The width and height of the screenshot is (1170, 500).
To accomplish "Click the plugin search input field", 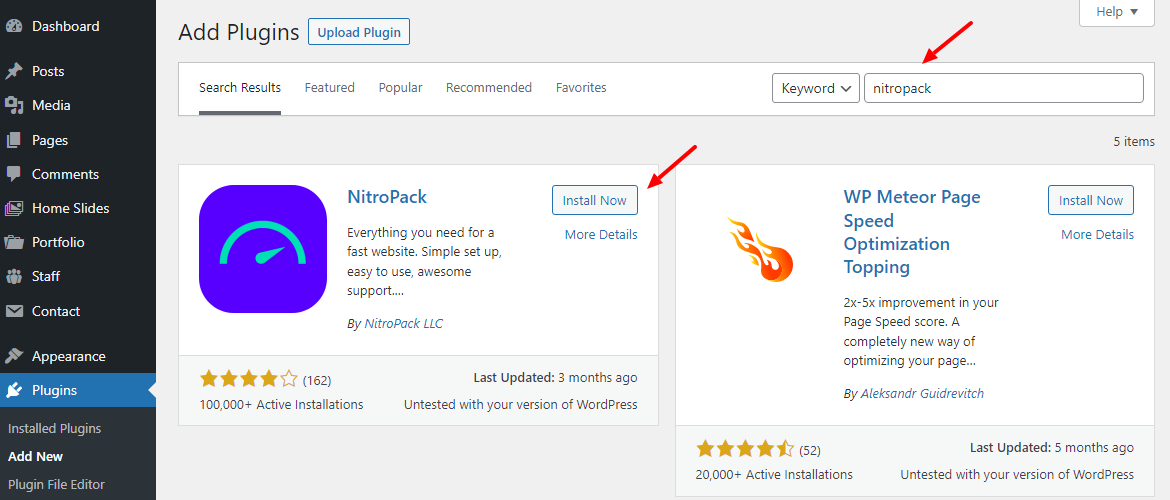I will (1003, 88).
